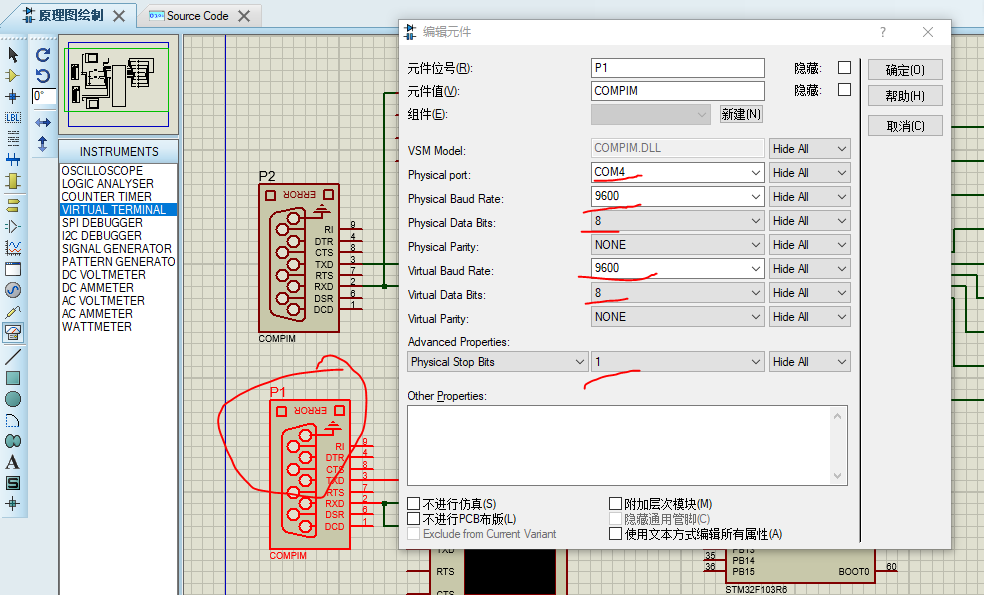The image size is (984, 595).
Task: Enable 使用文本方式编辑所有属性(A) checkbox
Action: click(616, 533)
